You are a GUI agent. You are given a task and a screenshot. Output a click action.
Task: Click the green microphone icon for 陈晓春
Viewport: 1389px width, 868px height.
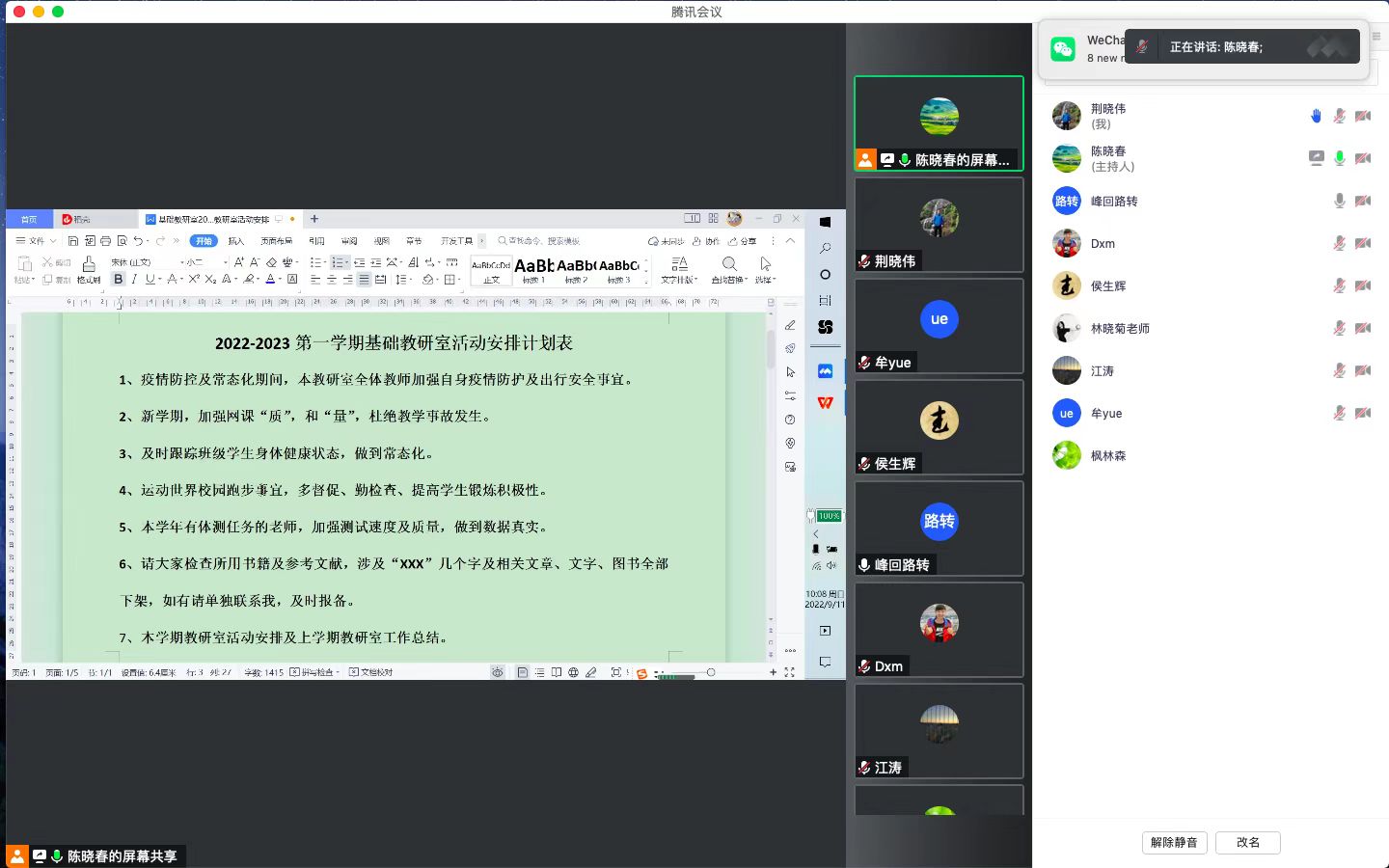(x=1339, y=158)
